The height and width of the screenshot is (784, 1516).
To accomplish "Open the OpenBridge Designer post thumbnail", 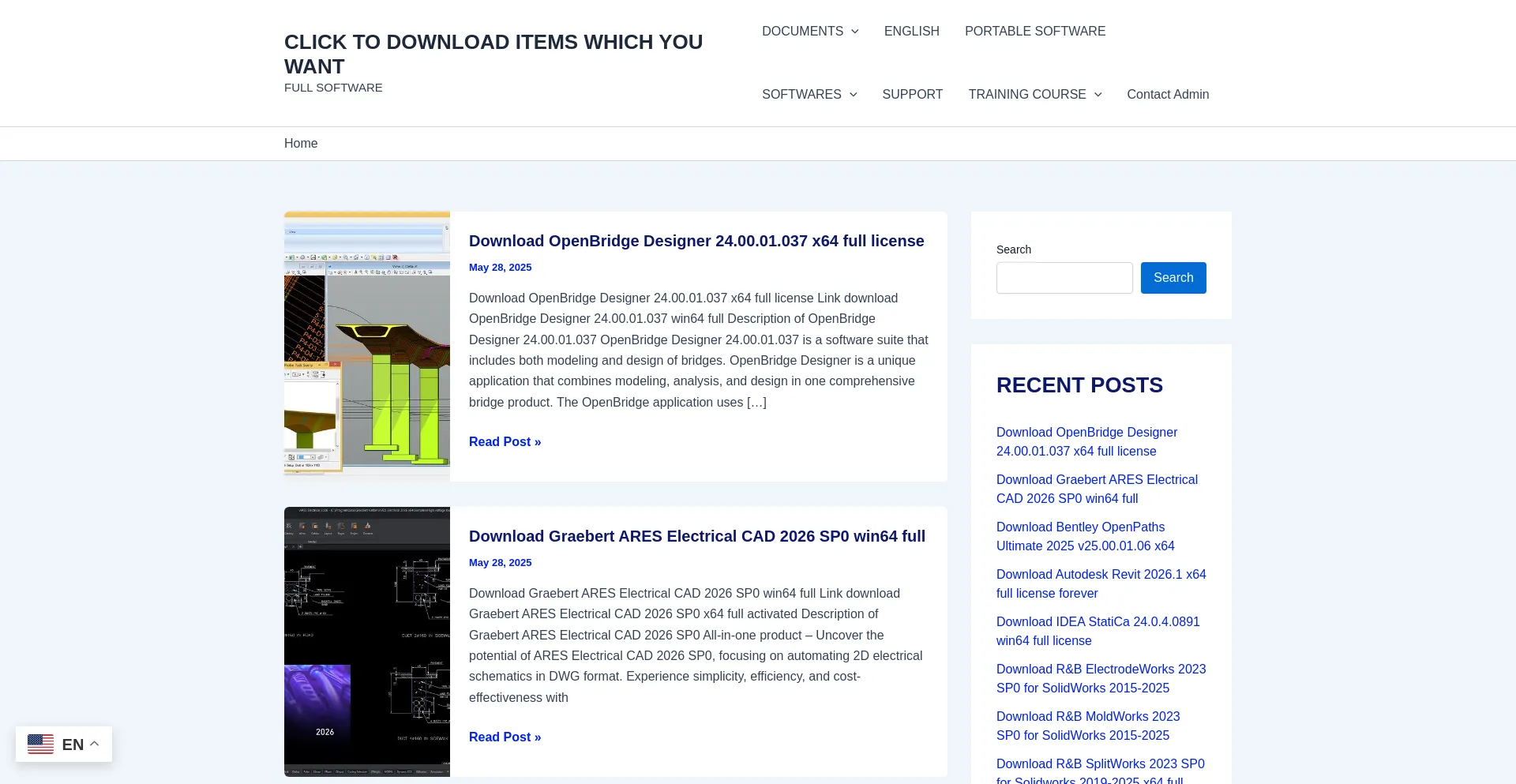I will (367, 346).
